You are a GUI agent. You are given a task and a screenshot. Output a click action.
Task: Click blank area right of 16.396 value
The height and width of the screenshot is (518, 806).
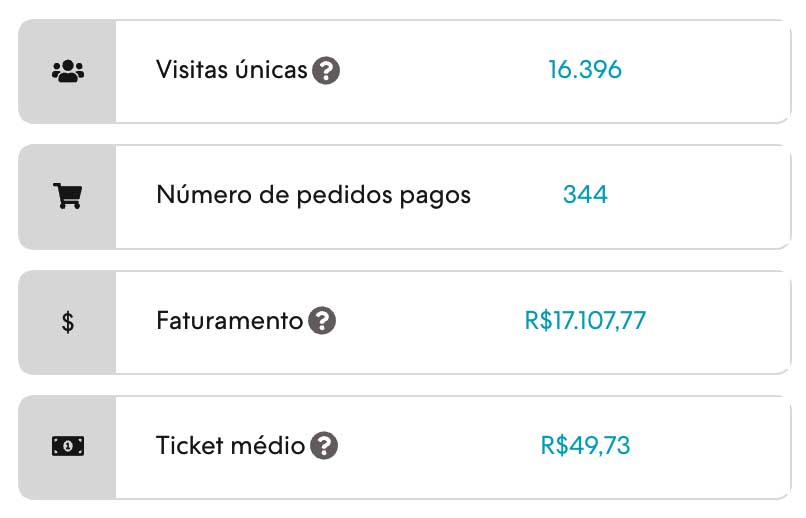(710, 71)
